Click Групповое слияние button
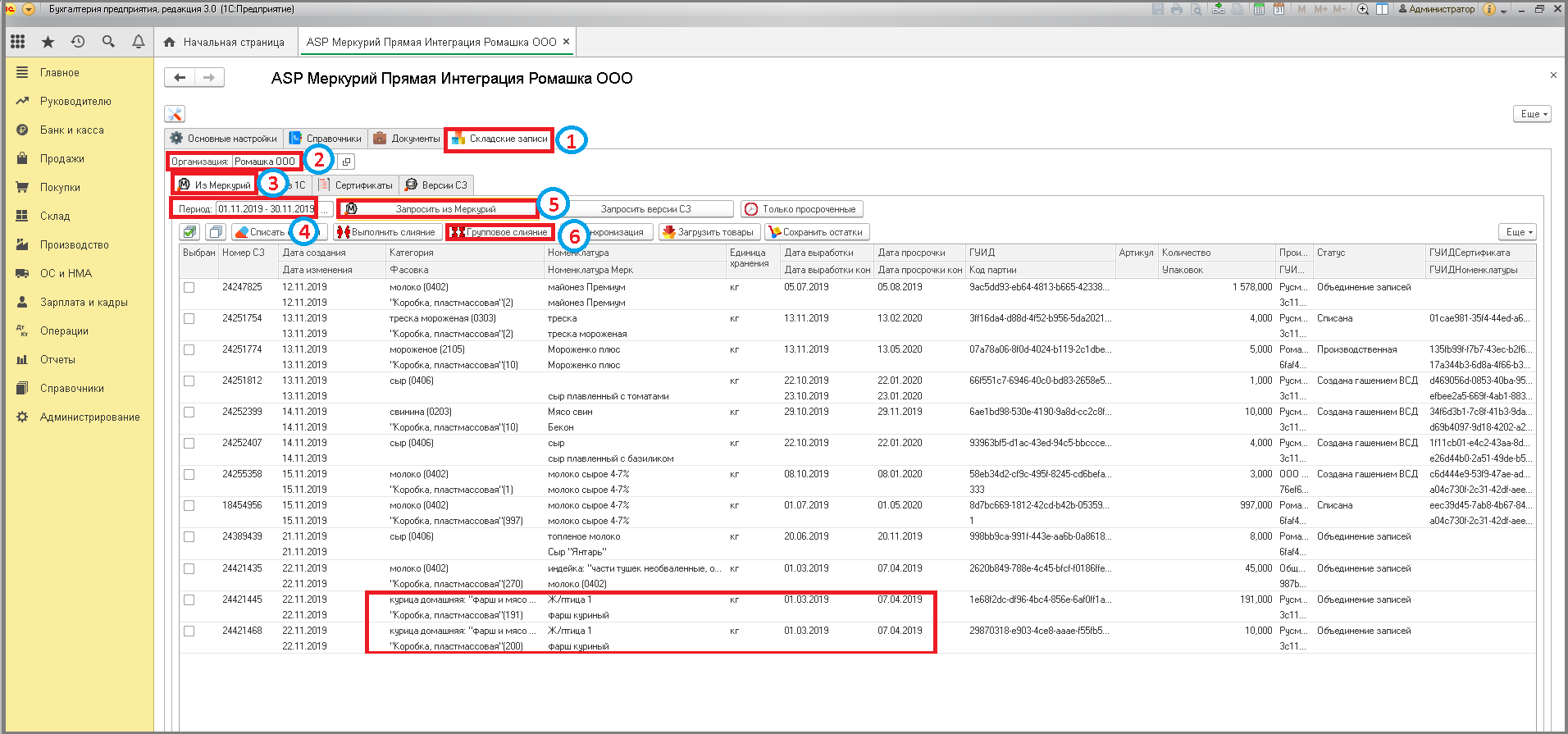 click(499, 232)
